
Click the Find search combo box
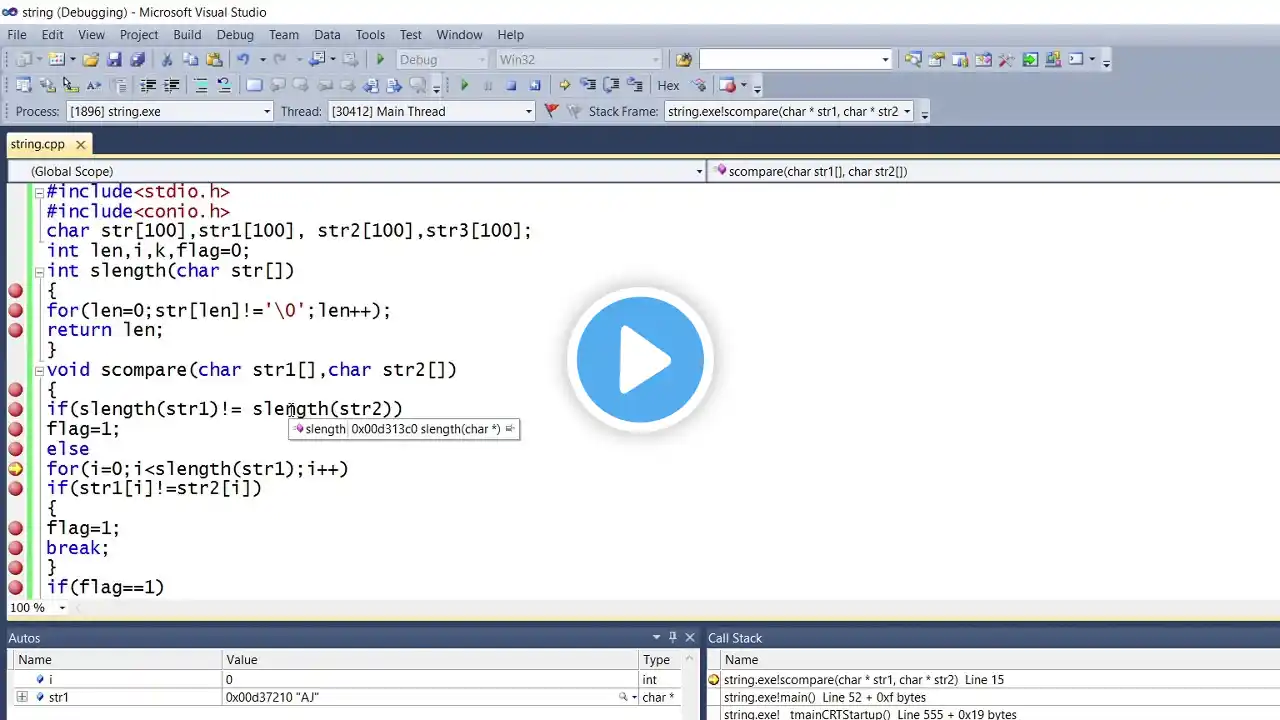click(795, 60)
